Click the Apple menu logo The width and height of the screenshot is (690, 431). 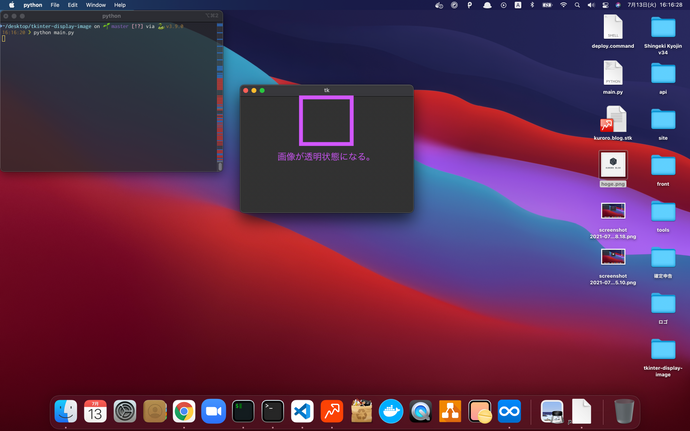pyautogui.click(x=11, y=5)
